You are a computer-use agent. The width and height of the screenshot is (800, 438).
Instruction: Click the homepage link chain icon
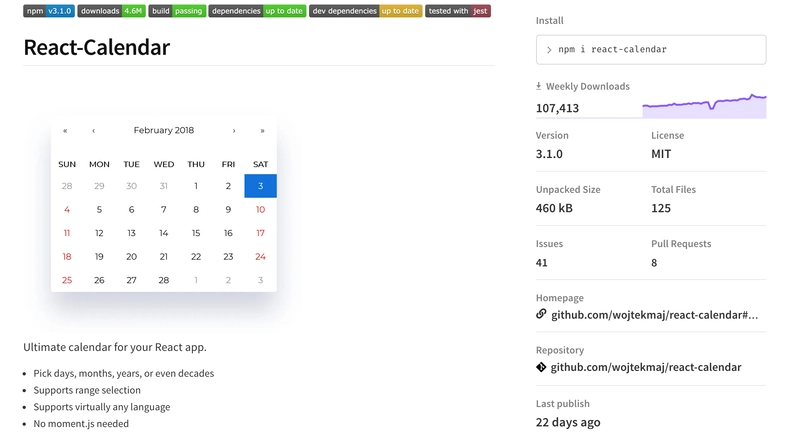point(541,314)
